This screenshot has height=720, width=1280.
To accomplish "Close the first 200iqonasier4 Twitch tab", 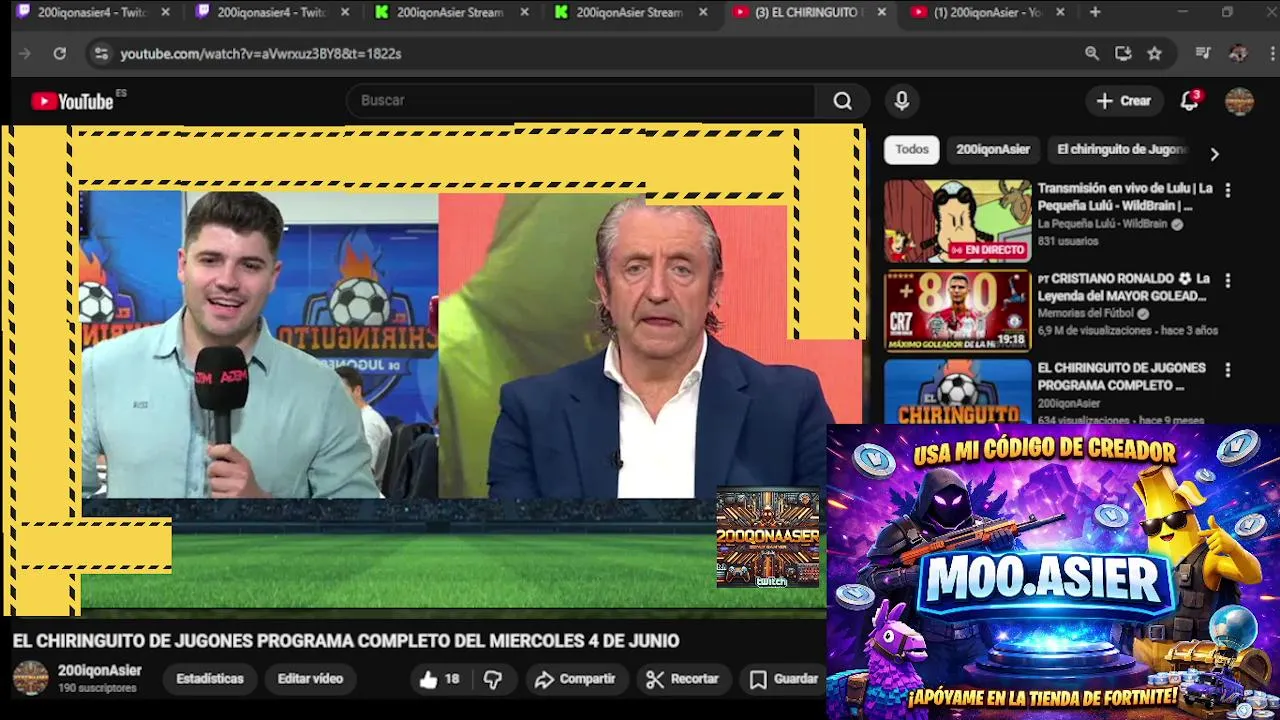I will click(165, 12).
